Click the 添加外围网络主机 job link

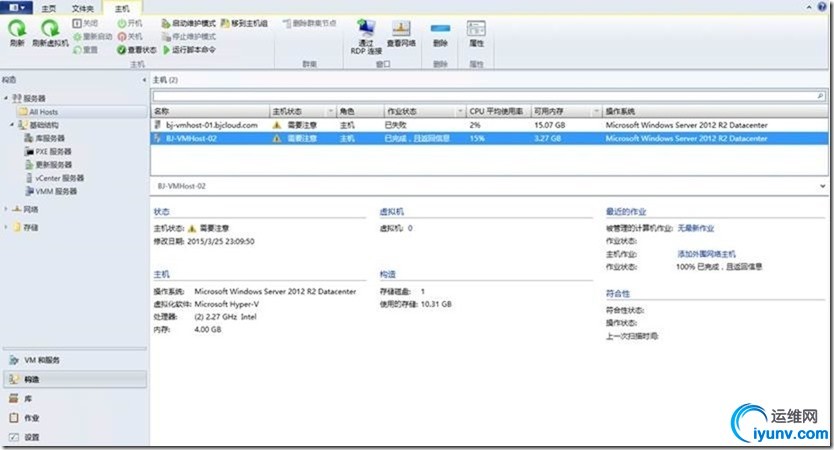click(706, 254)
